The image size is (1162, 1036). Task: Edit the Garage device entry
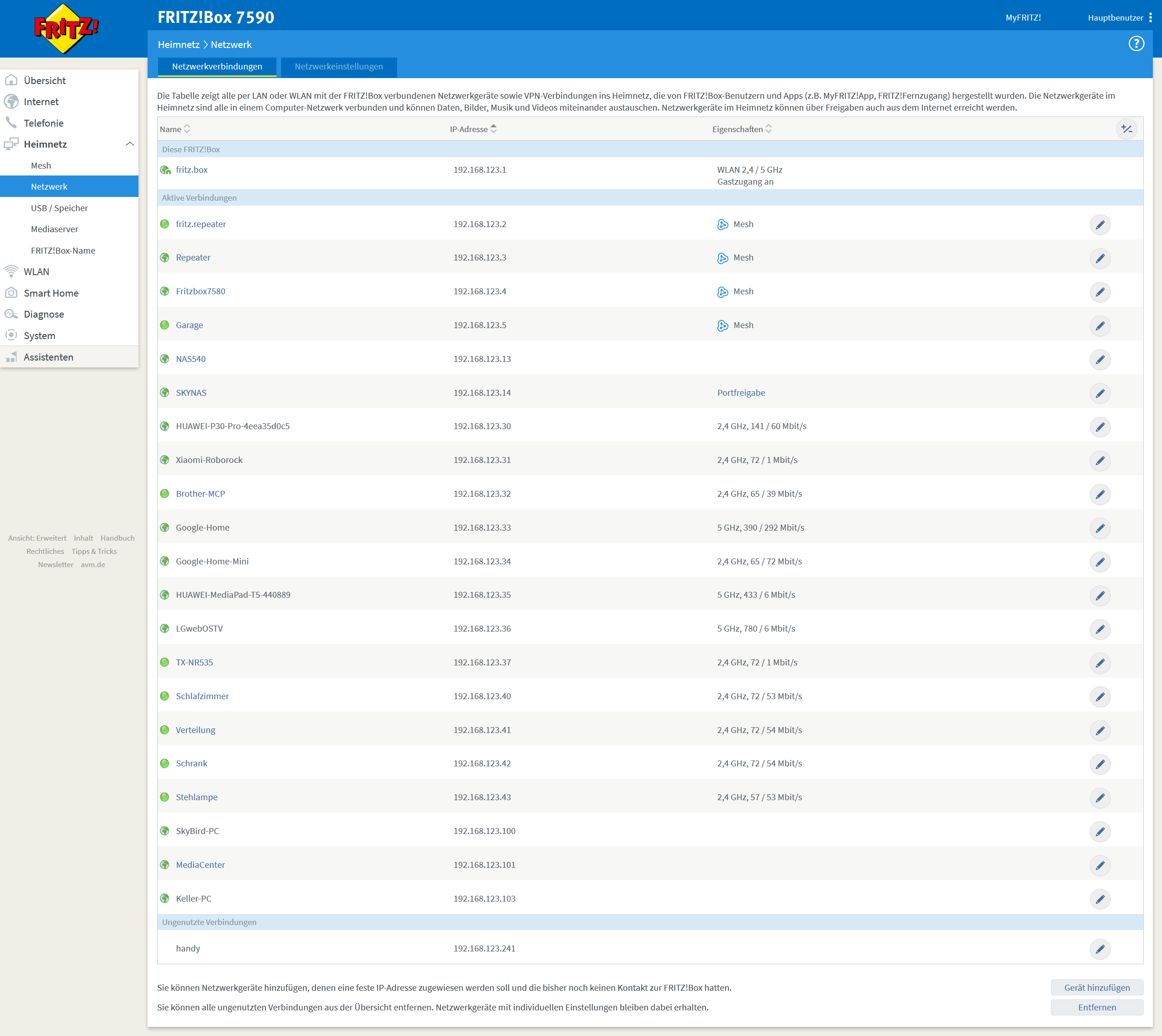1100,326
